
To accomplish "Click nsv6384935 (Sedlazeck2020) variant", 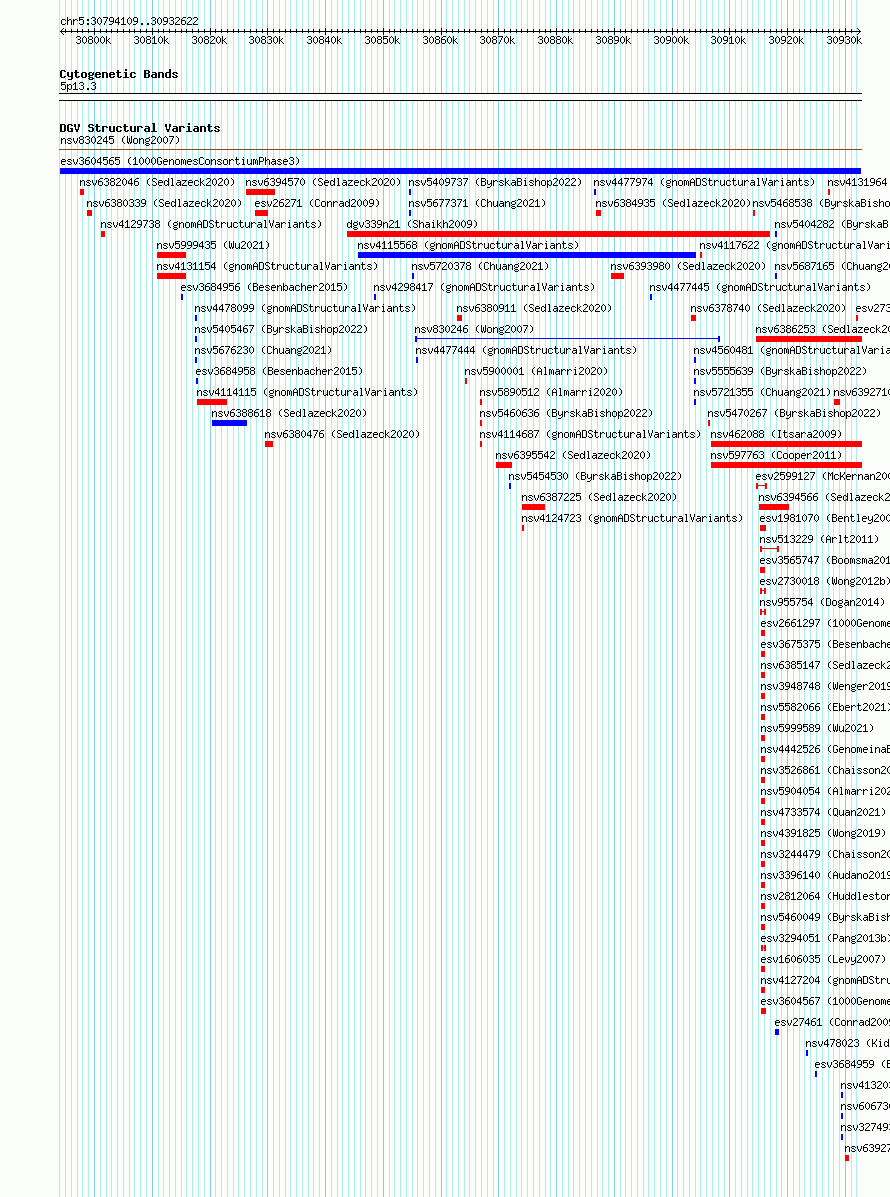I will pyautogui.click(x=673, y=203).
